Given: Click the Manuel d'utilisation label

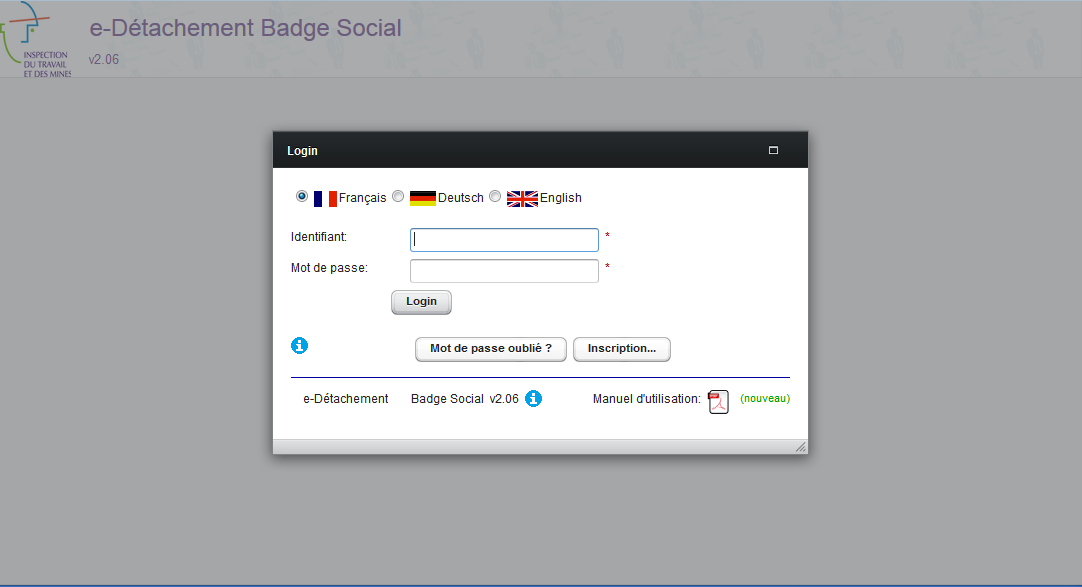Looking at the screenshot, I should click(647, 399).
